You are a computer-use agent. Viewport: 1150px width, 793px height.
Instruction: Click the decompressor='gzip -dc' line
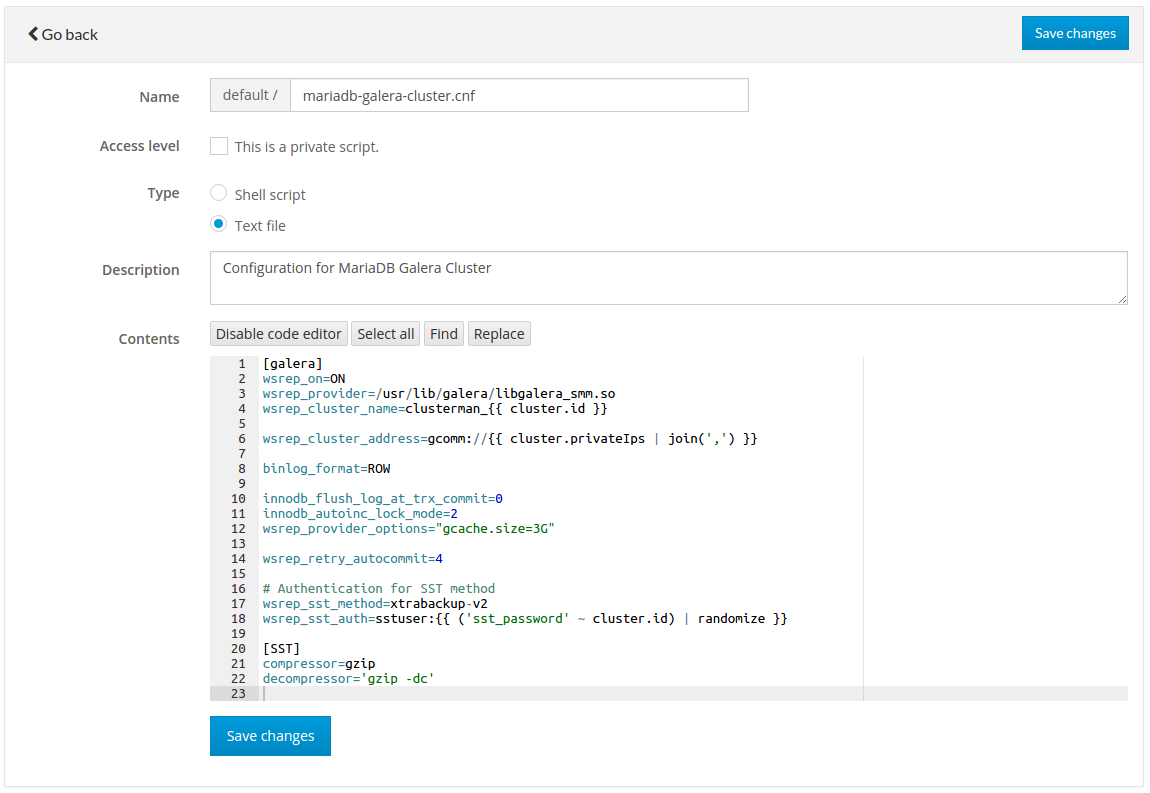tap(348, 679)
